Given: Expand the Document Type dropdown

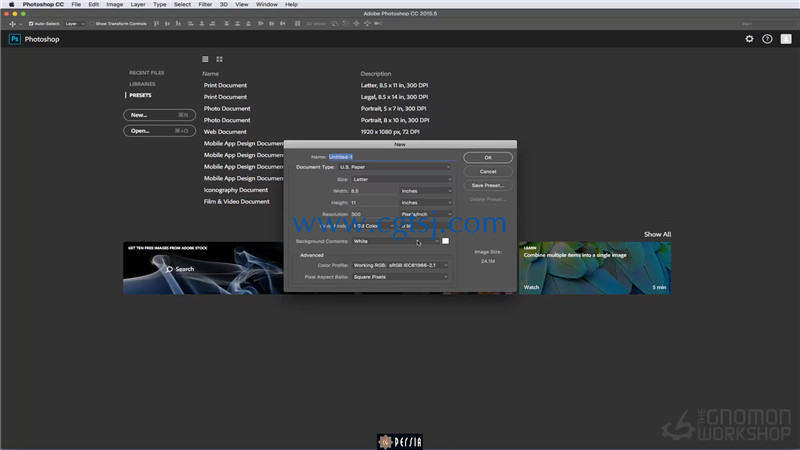Looking at the screenshot, I should 394,167.
